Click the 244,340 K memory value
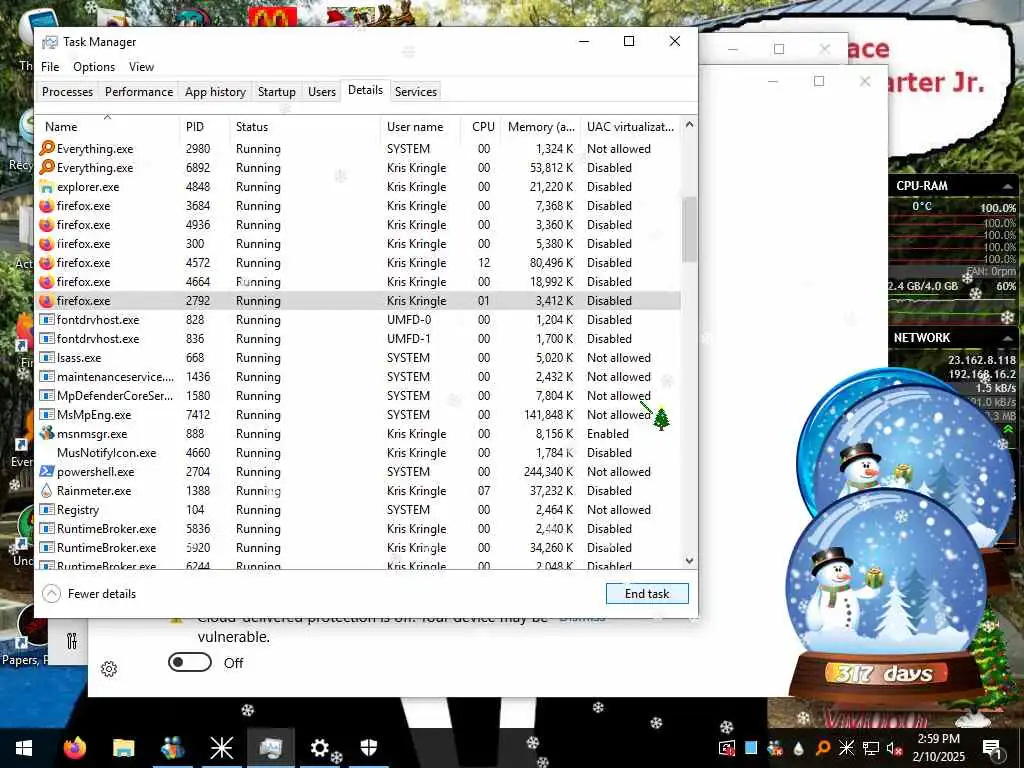The image size is (1024, 768). click(549, 472)
